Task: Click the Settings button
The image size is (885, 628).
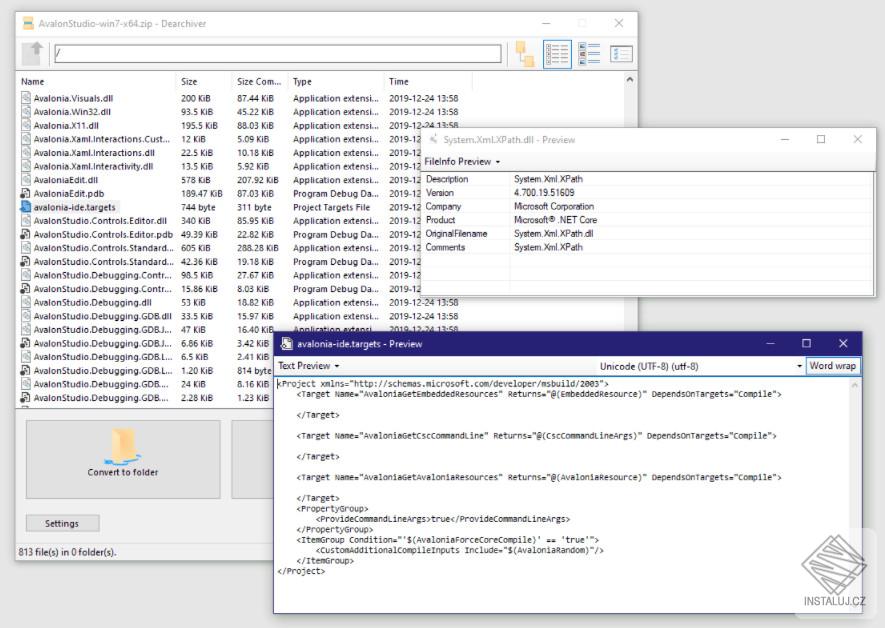Action: (62, 524)
